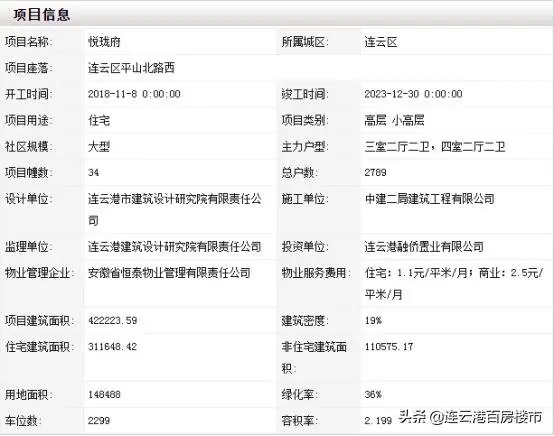Click the 监理单位 label

click(28, 247)
